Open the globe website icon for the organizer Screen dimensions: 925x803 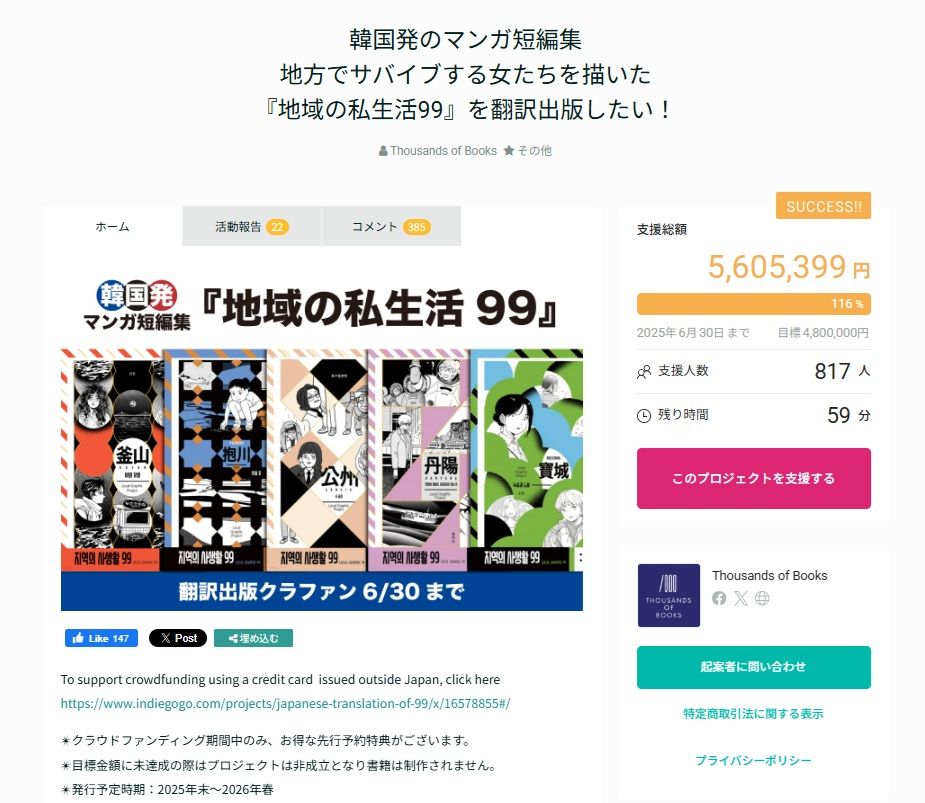pyautogui.click(x=762, y=598)
